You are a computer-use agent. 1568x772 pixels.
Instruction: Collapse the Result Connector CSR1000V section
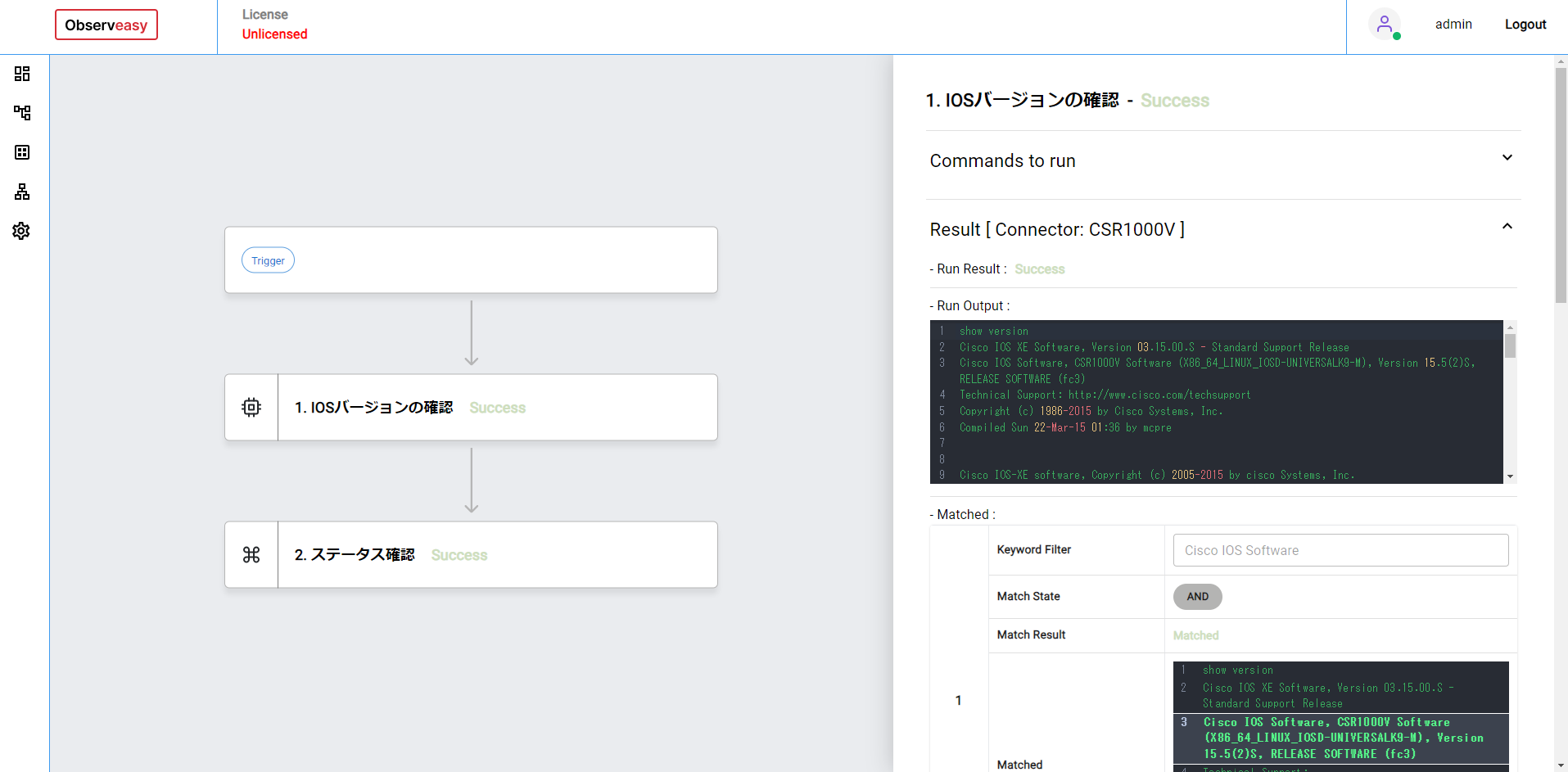1507,226
